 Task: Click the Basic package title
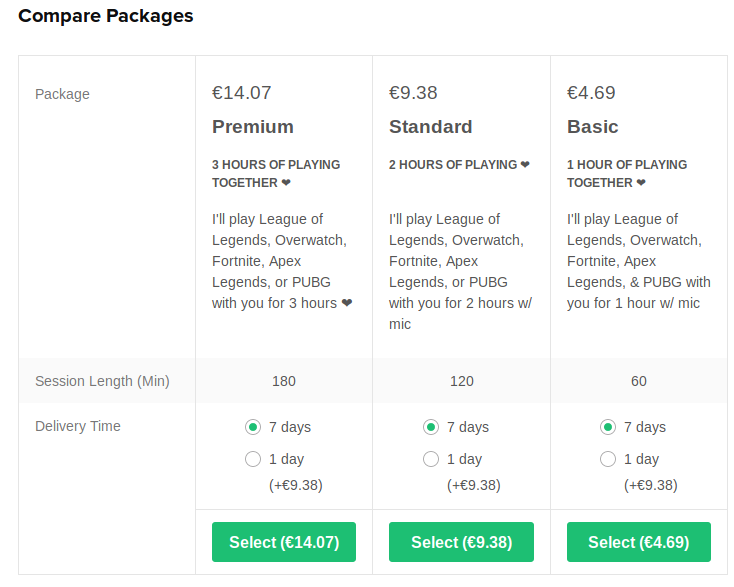point(593,127)
